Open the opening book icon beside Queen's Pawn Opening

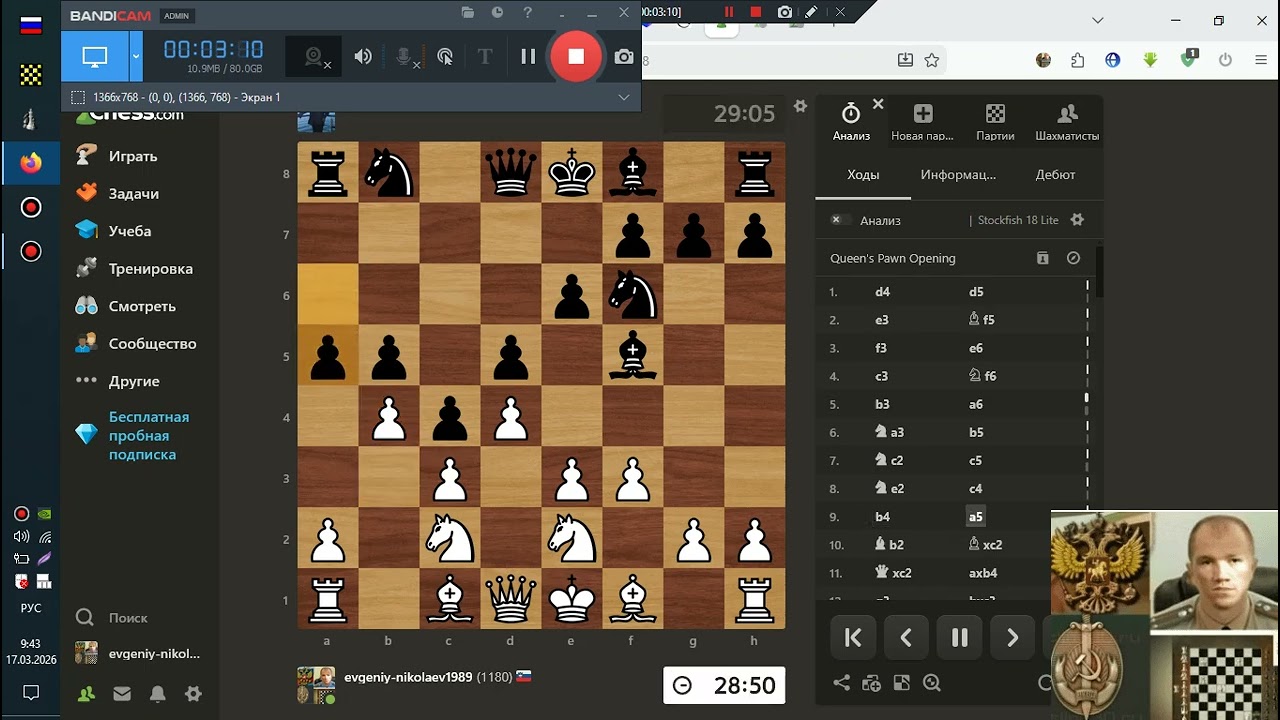(1043, 258)
